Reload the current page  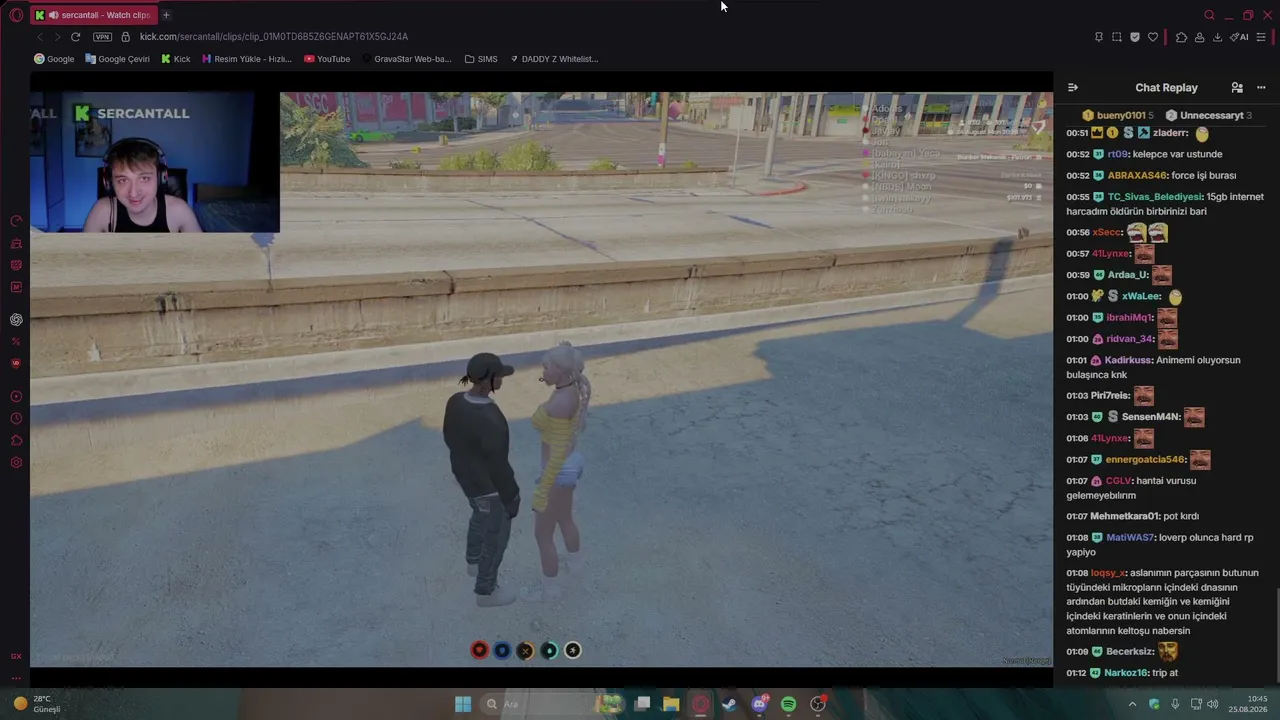click(75, 37)
